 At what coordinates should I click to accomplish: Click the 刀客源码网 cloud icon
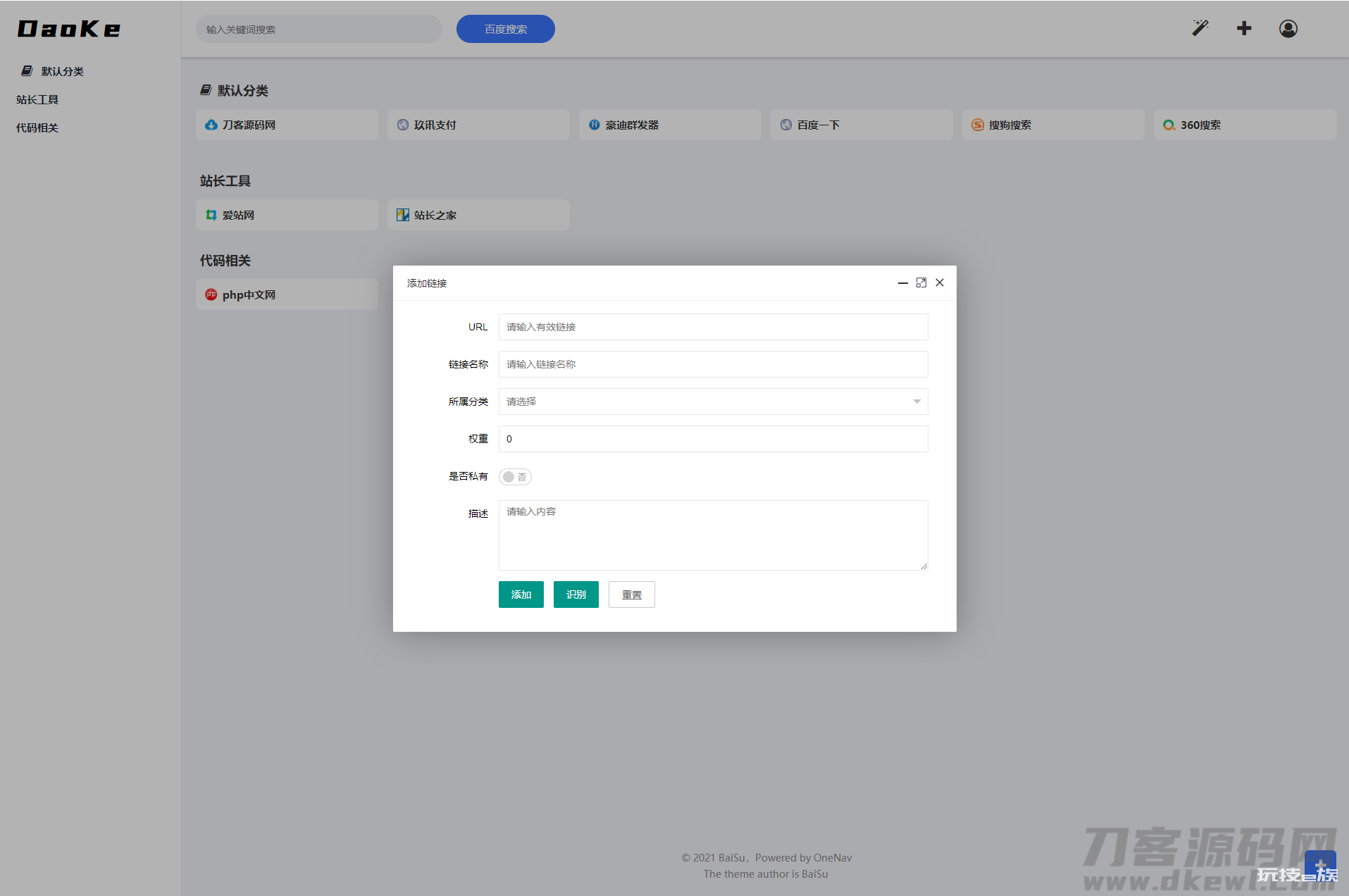pos(211,125)
